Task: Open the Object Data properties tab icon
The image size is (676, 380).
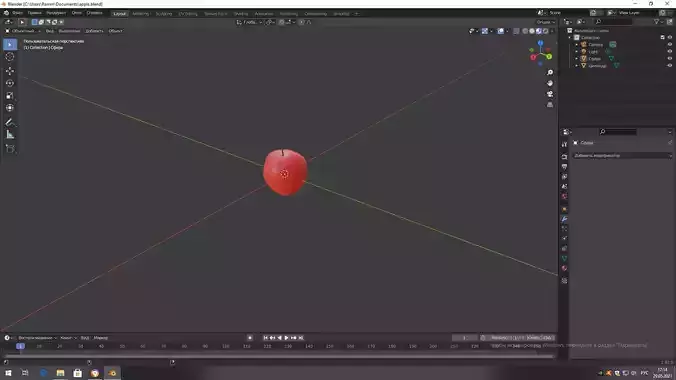Action: pyautogui.click(x=564, y=258)
